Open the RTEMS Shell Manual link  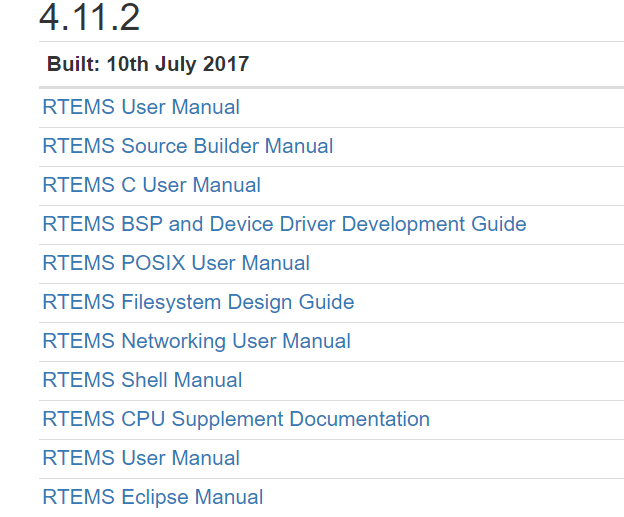[142, 380]
